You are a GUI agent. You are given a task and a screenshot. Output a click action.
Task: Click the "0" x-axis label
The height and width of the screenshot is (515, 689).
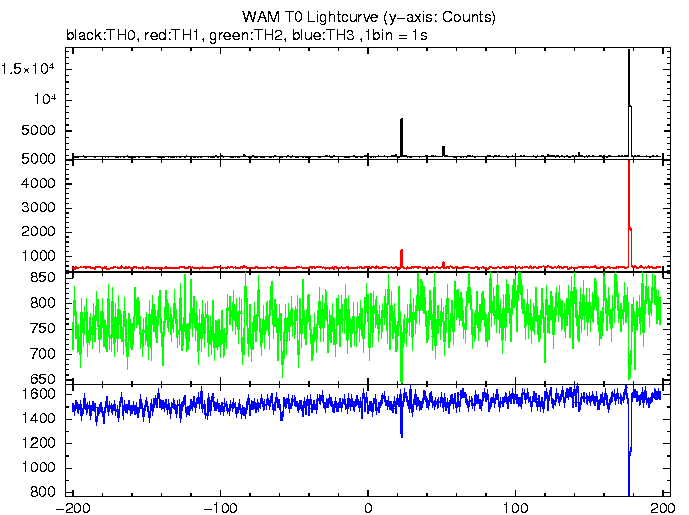point(368,508)
